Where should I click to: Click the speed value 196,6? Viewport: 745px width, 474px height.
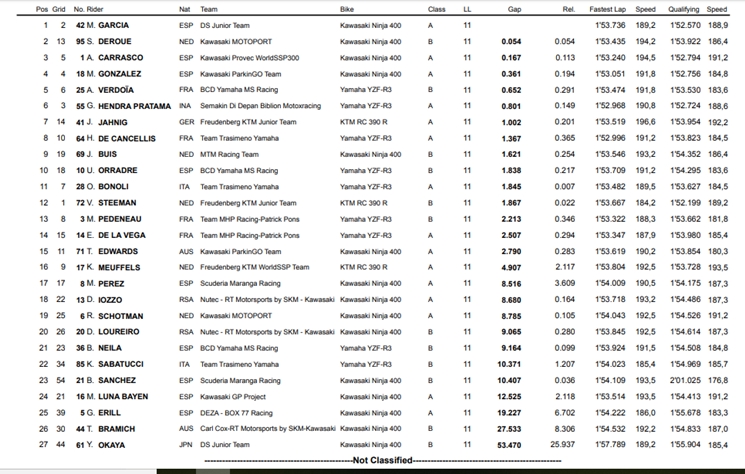[646, 122]
